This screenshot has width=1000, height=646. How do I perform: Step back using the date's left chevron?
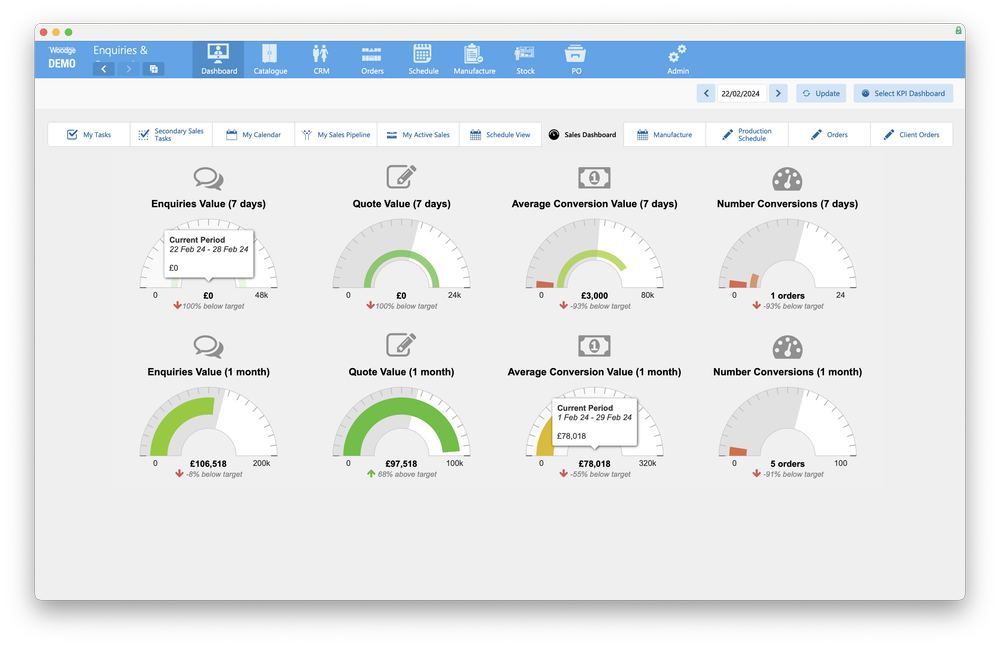tap(705, 91)
